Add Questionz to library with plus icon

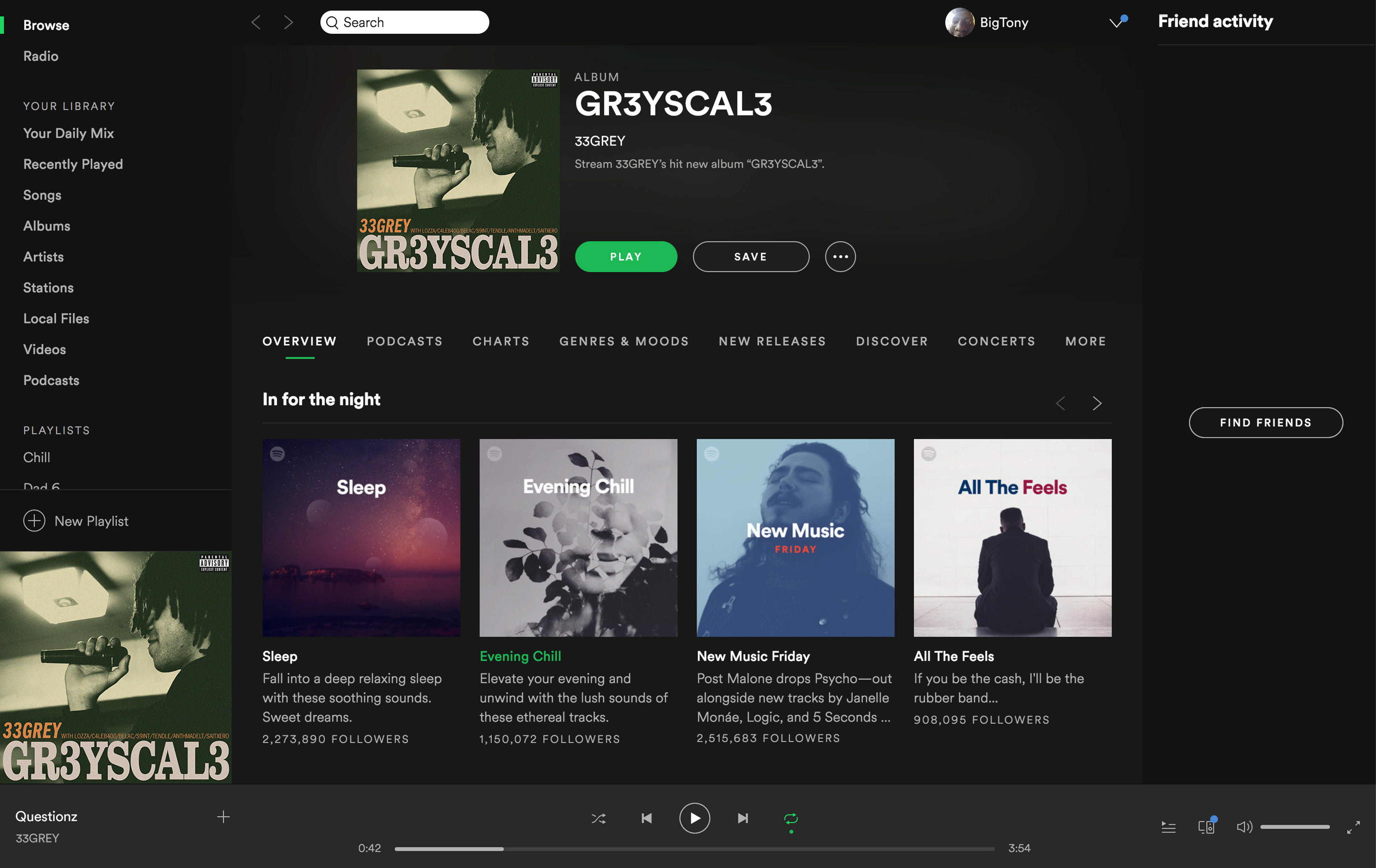(x=224, y=817)
